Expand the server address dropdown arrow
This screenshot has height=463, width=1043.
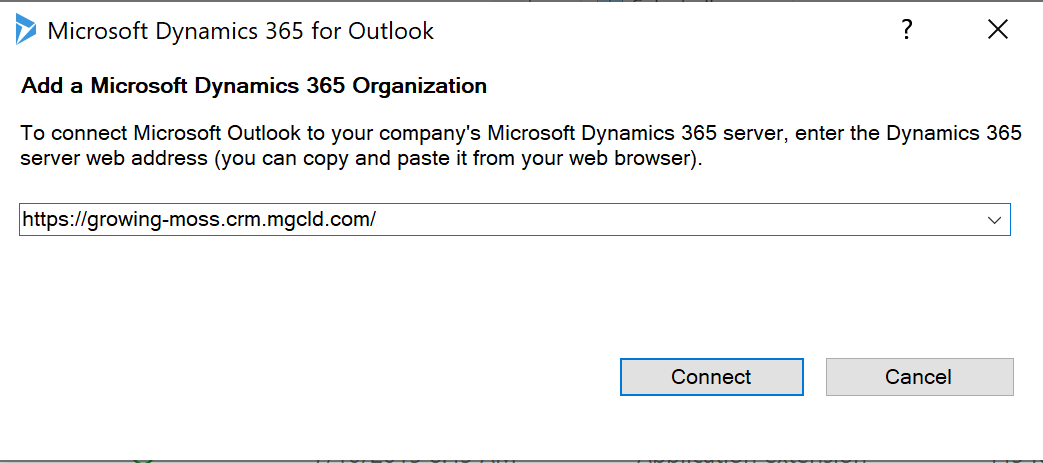994,220
